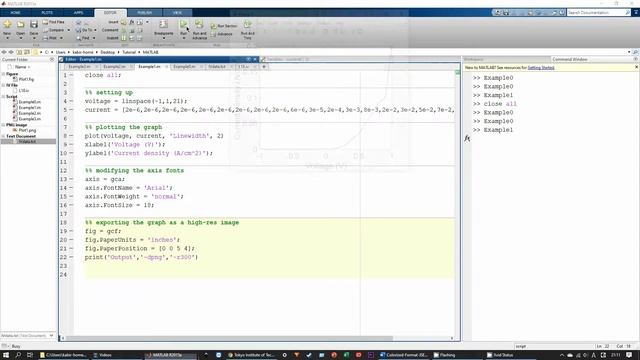Screen dimensions: 640x360
Task: Click the Find search tool
Action: tap(83, 38)
